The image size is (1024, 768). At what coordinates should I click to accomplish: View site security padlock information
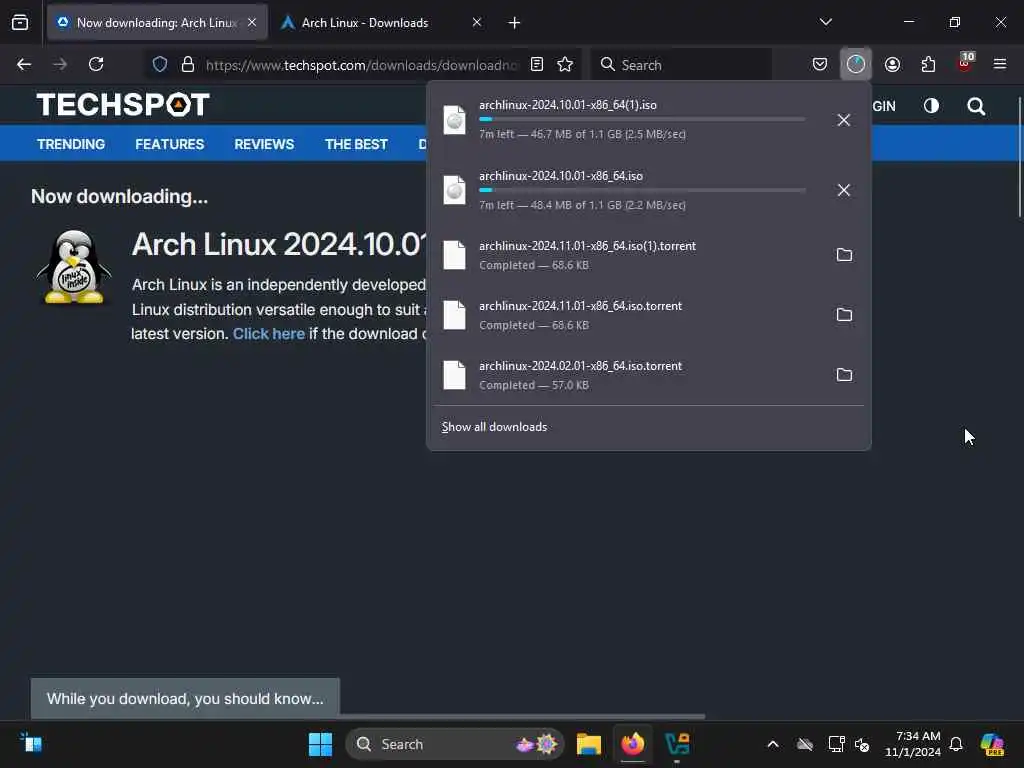pyautogui.click(x=188, y=65)
